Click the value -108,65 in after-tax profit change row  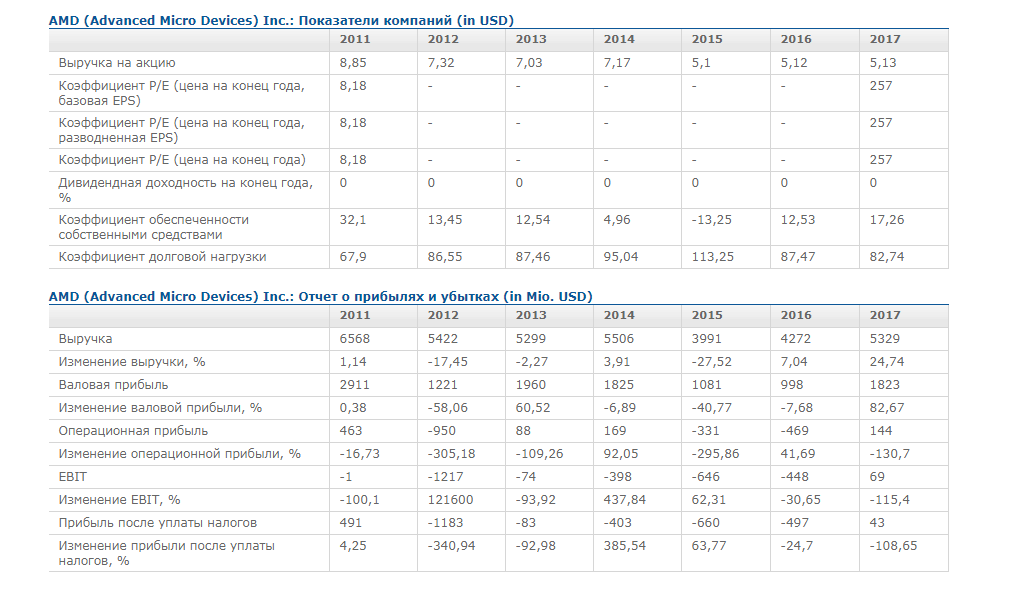(x=893, y=546)
